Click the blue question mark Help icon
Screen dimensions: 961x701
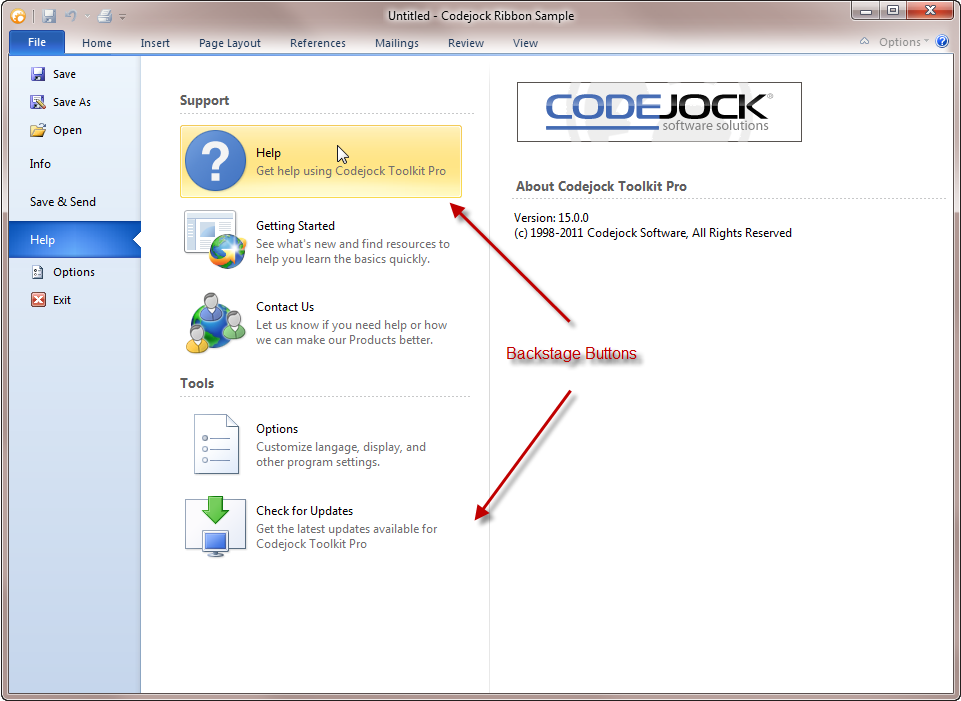click(215, 161)
